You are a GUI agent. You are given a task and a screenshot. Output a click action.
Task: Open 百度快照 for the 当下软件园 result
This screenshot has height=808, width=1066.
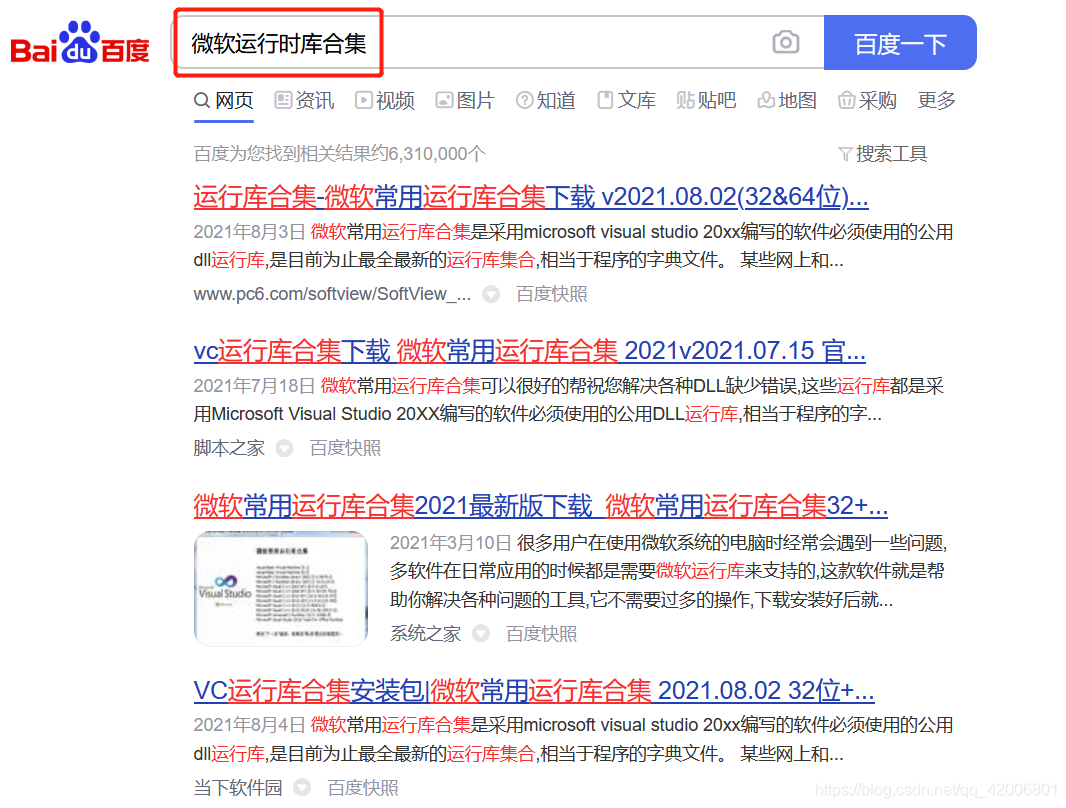point(362,788)
